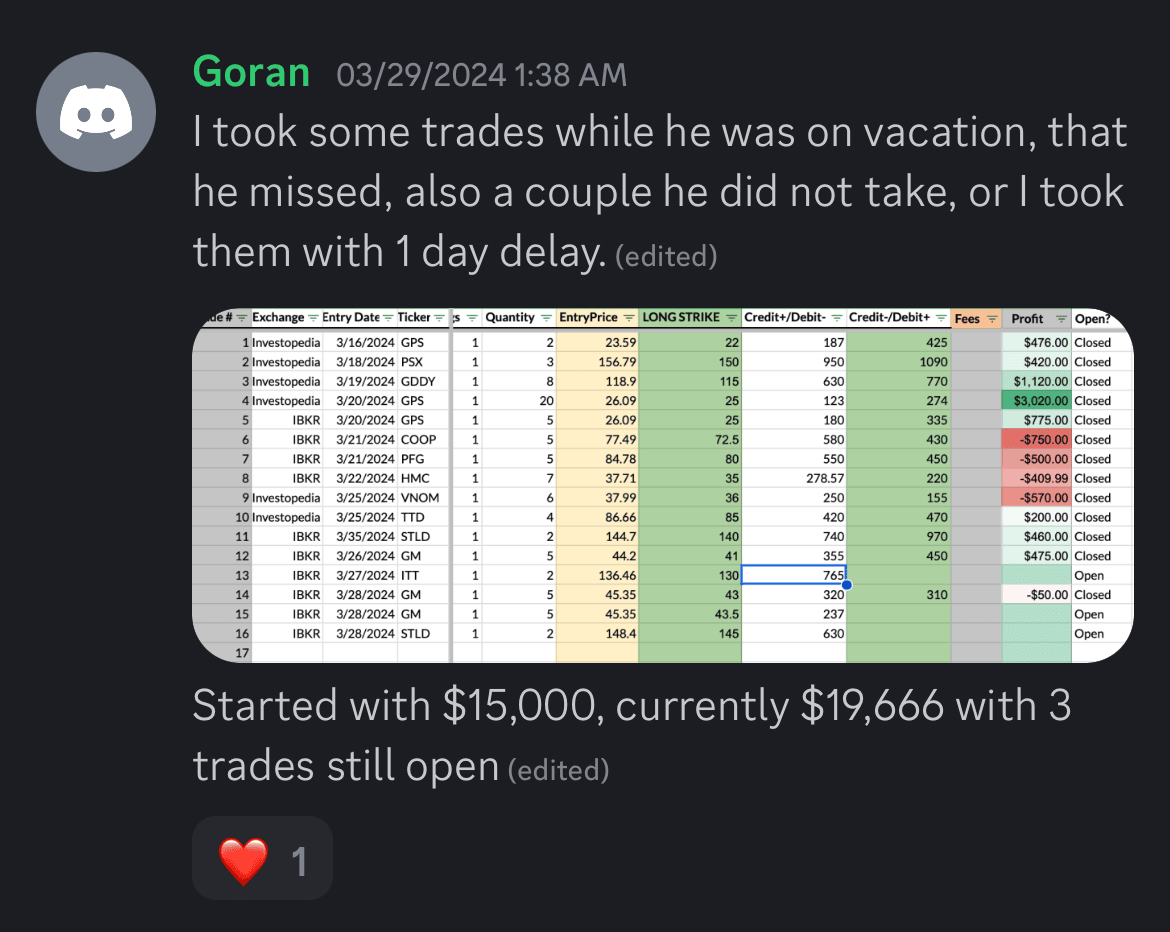Expand the Credit-/Debit+ column filter dropdown
1170x932 pixels.
(941, 318)
